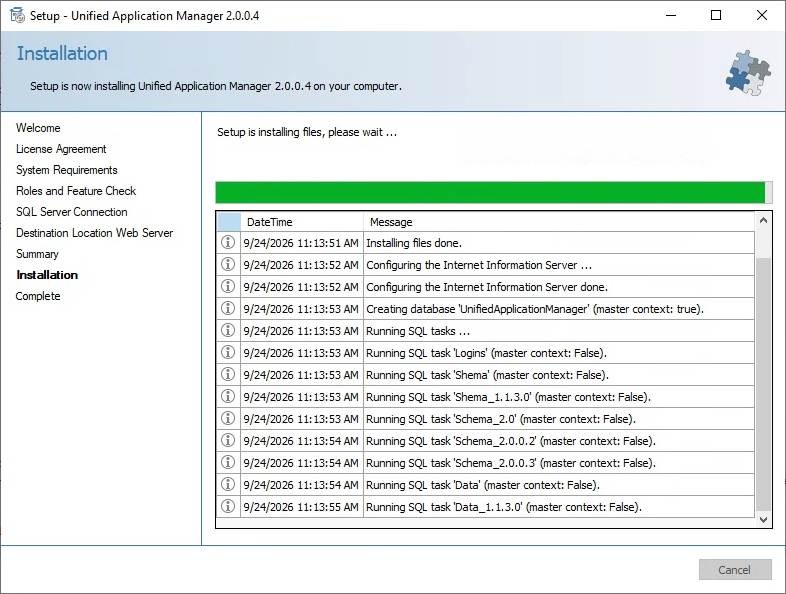
Task: Click message 'Creating database 'UnifiedApplicationManager''
Action: point(535,309)
